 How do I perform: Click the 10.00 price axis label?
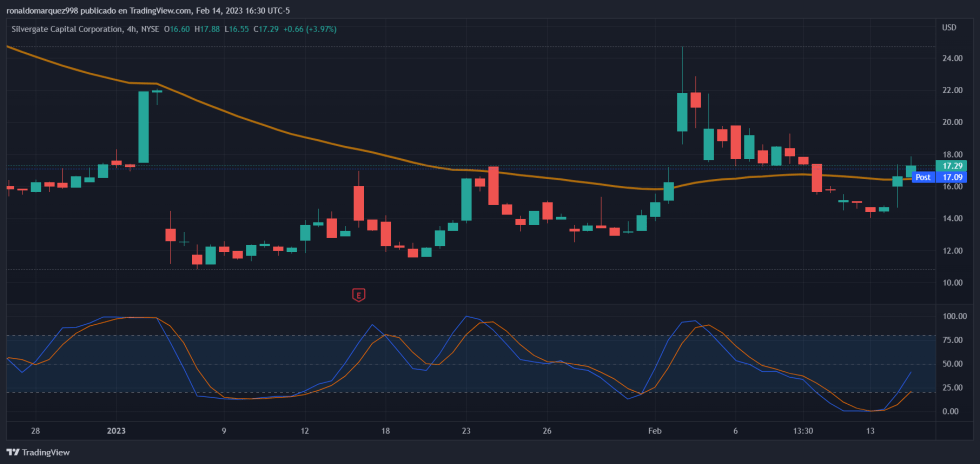pos(953,283)
